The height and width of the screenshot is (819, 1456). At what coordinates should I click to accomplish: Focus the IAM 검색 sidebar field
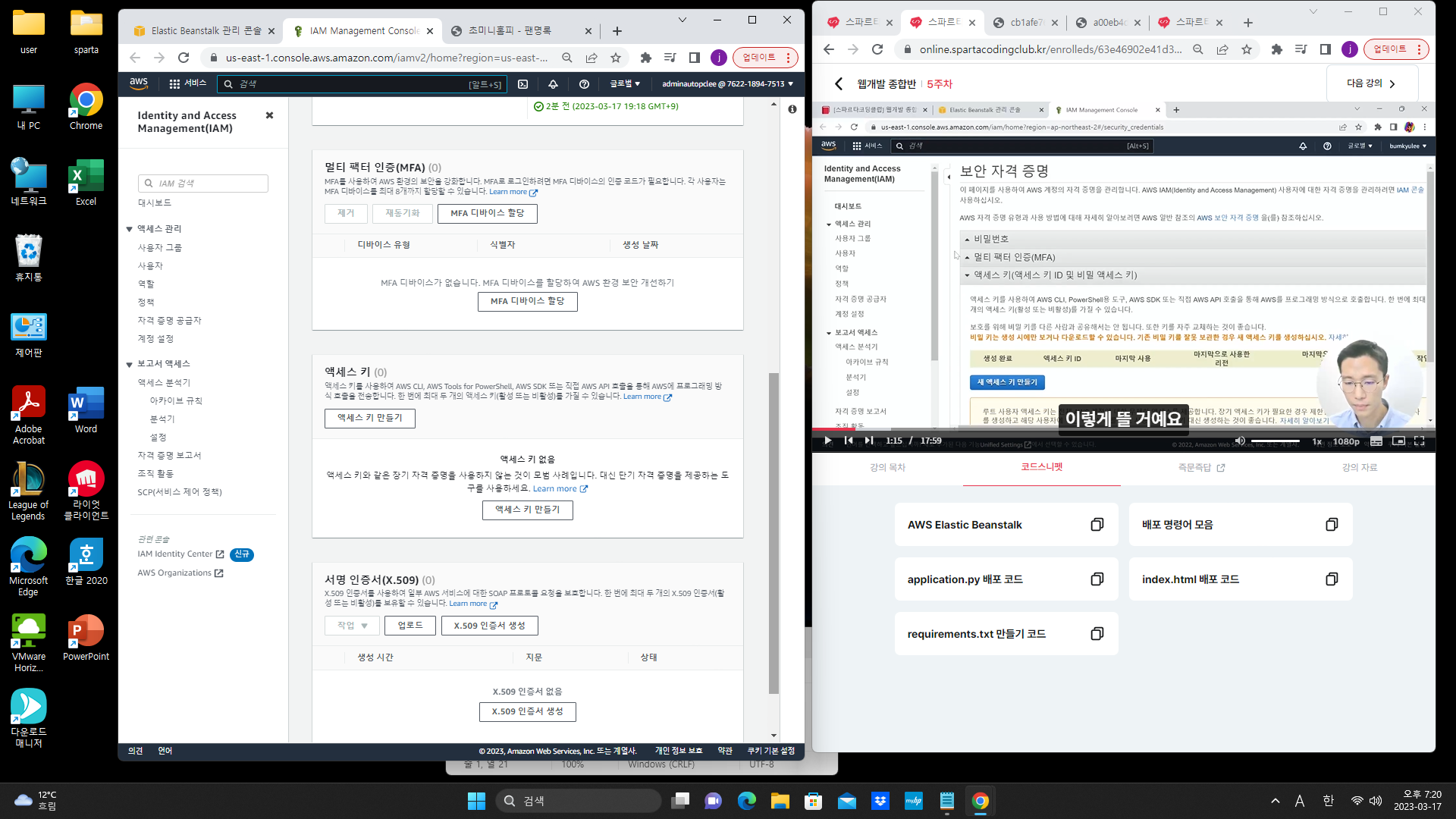[202, 184]
